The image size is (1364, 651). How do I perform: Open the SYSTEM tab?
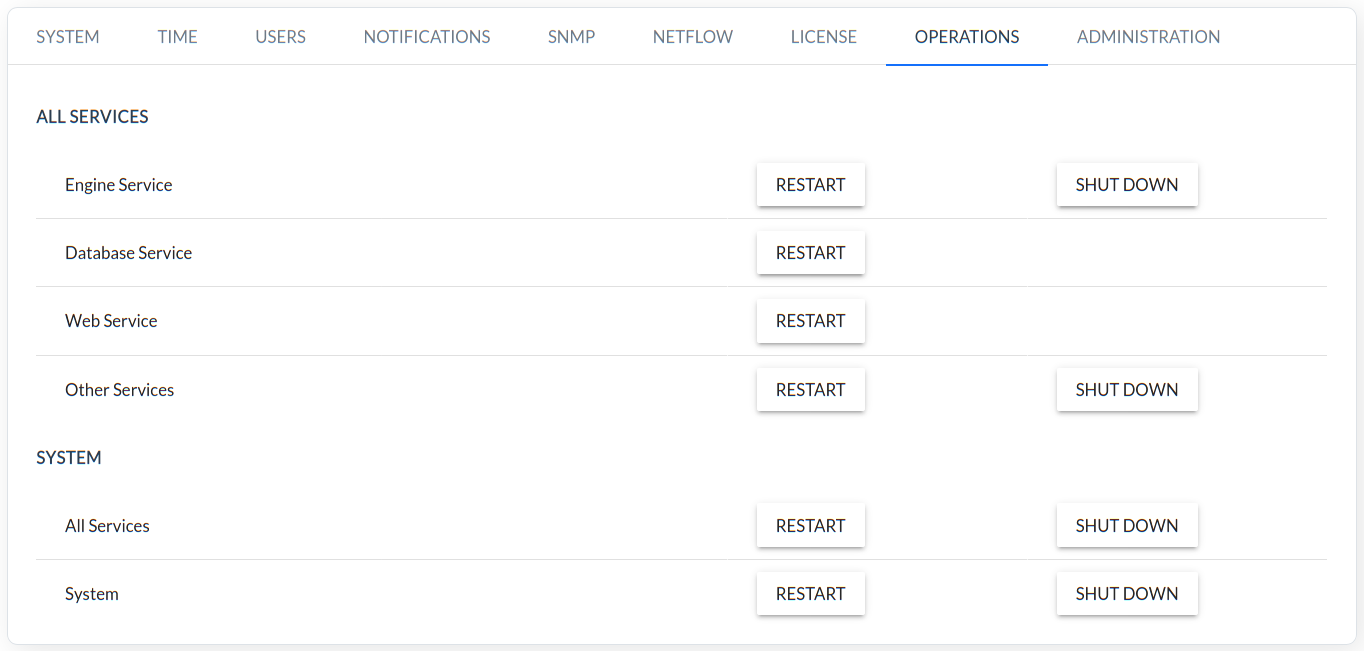click(x=68, y=37)
